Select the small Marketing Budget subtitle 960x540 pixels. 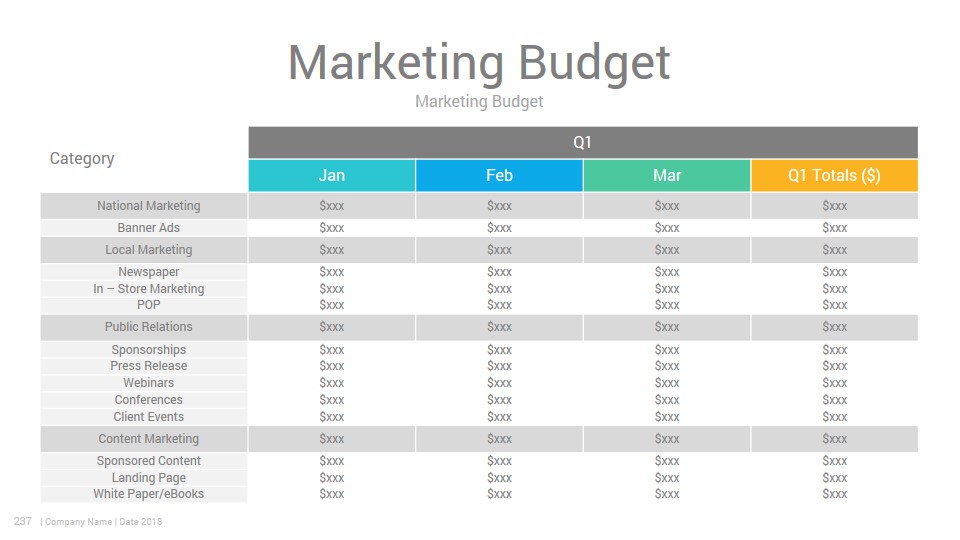click(x=479, y=102)
